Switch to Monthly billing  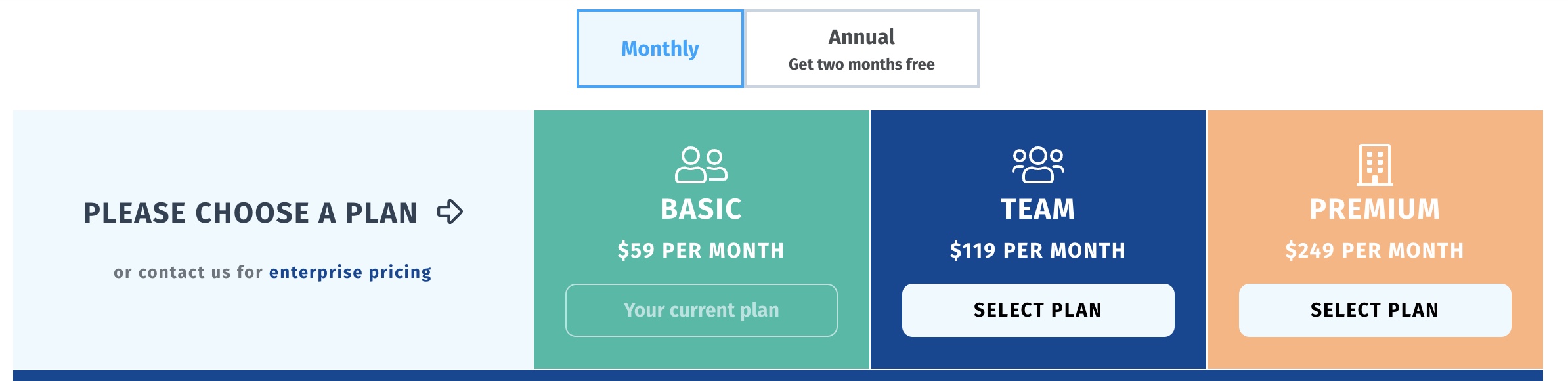click(660, 49)
